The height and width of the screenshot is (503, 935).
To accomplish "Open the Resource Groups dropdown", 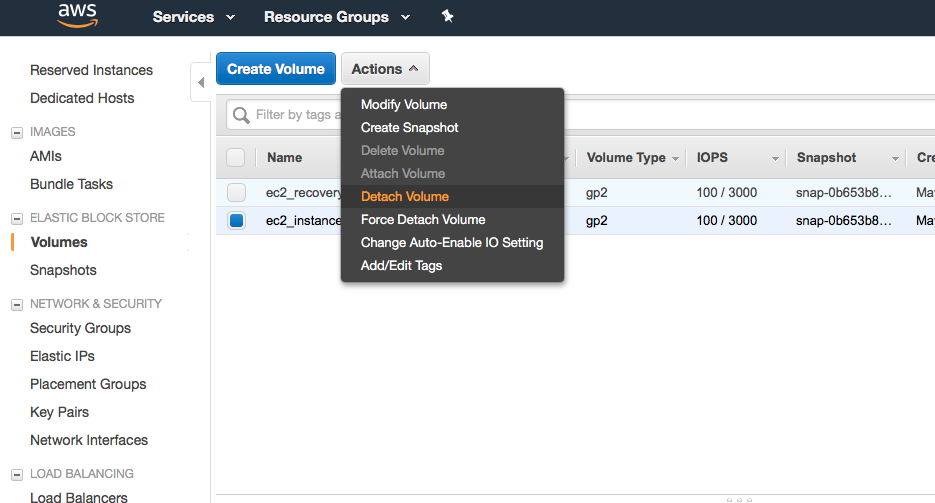I will tap(337, 17).
